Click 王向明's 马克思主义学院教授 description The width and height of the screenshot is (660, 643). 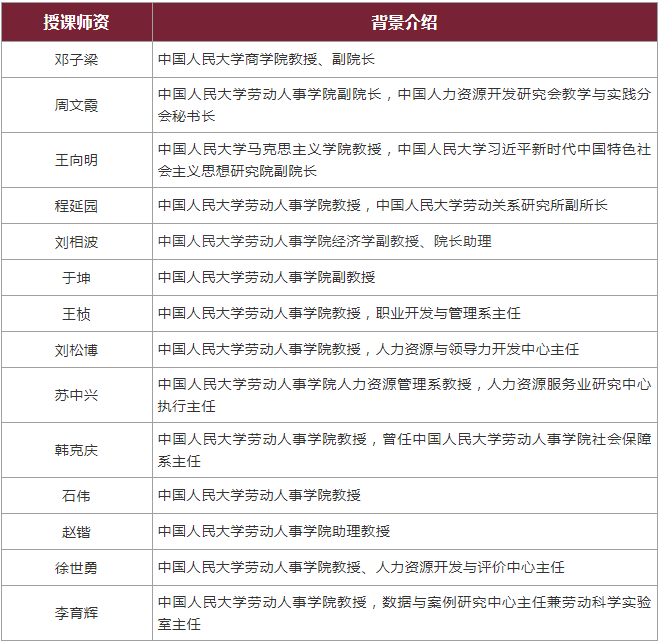(405, 160)
